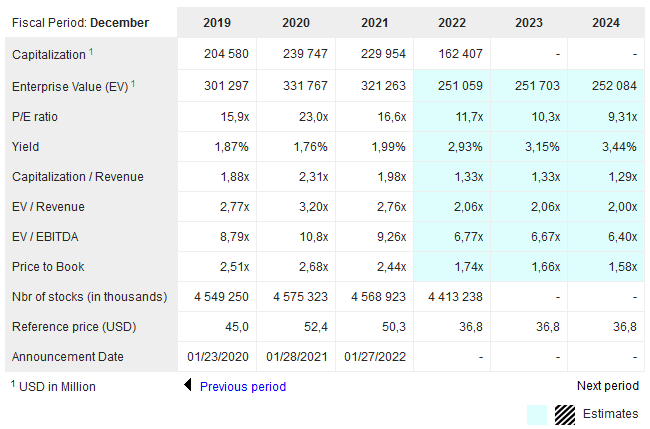The image size is (650, 429).
Task: Click the 2020 Announcement Date 01/28/2021 cell
Action: point(295,357)
